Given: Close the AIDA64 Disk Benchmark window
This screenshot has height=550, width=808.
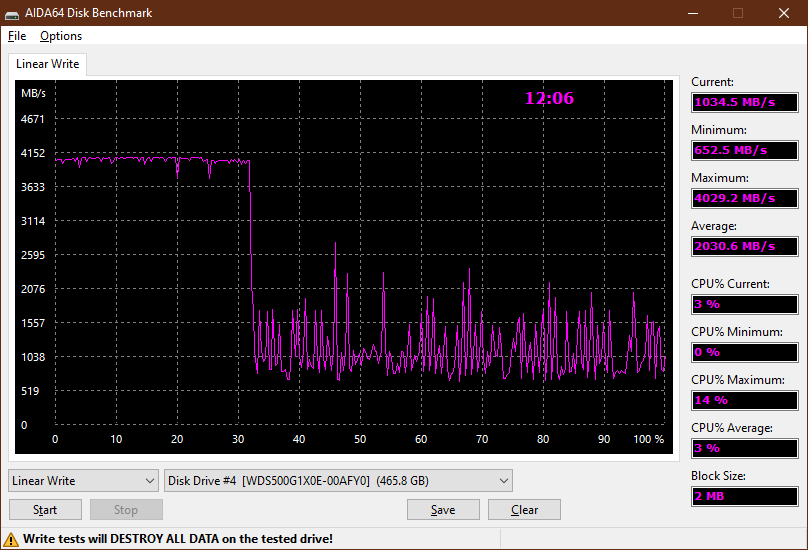Looking at the screenshot, I should [x=784, y=13].
